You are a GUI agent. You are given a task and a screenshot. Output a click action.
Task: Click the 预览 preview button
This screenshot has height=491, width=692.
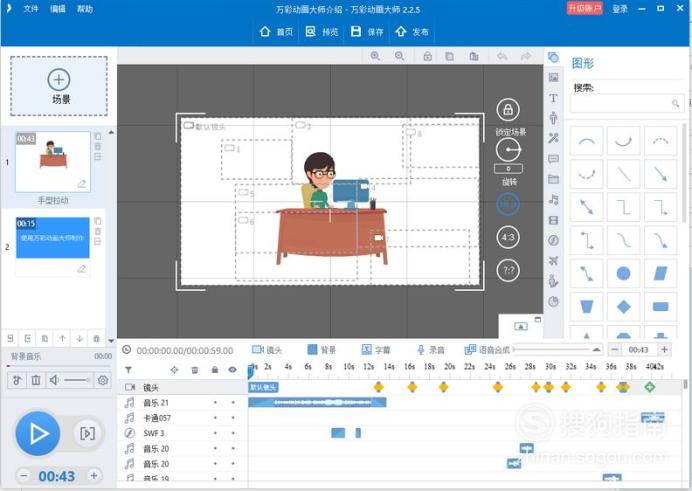(322, 32)
